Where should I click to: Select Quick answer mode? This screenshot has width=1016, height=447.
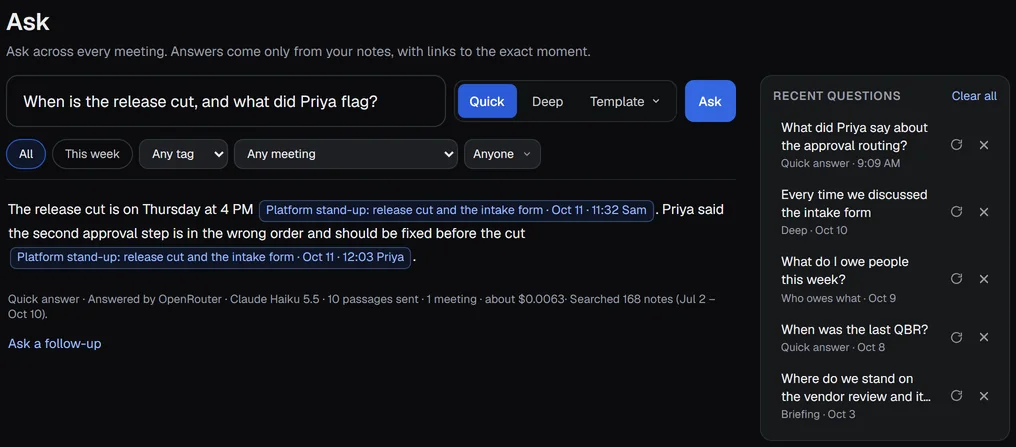tap(487, 101)
